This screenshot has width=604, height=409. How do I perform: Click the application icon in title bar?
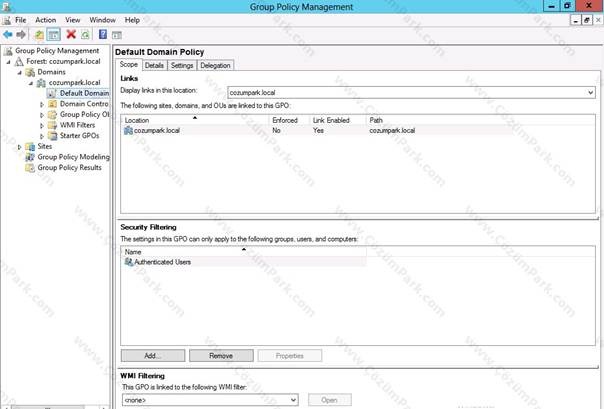(6, 6)
